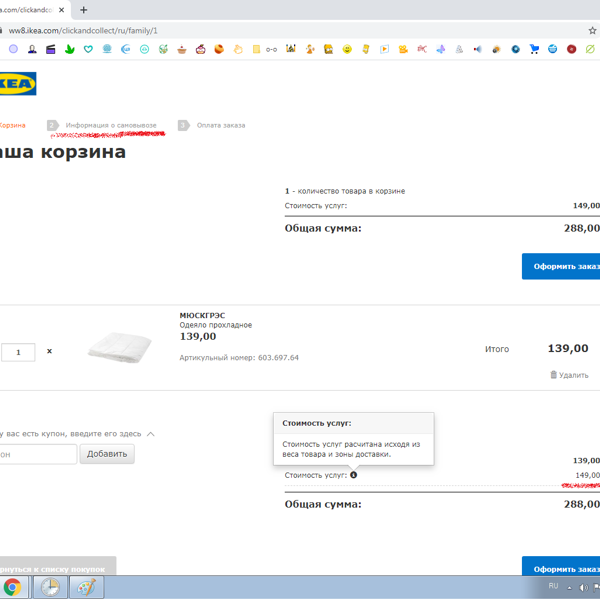The image size is (600, 600).
Task: Click the volume icon in system tray
Action: pyautogui.click(x=584, y=587)
